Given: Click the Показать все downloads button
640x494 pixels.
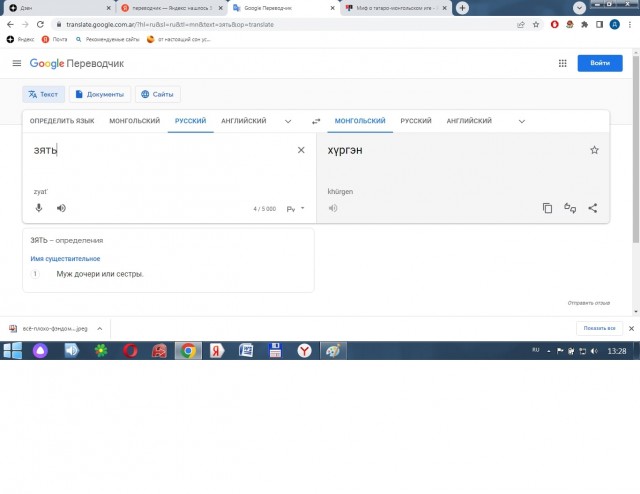Looking at the screenshot, I should pos(599,328).
